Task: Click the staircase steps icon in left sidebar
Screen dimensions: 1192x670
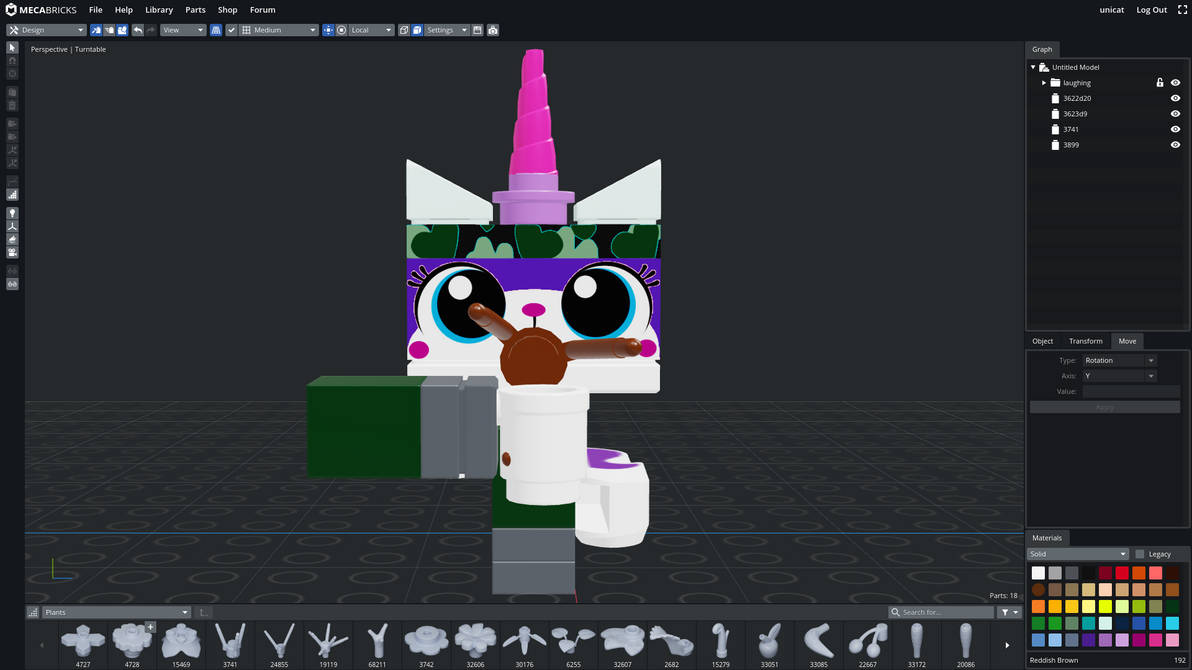Action: [x=12, y=195]
